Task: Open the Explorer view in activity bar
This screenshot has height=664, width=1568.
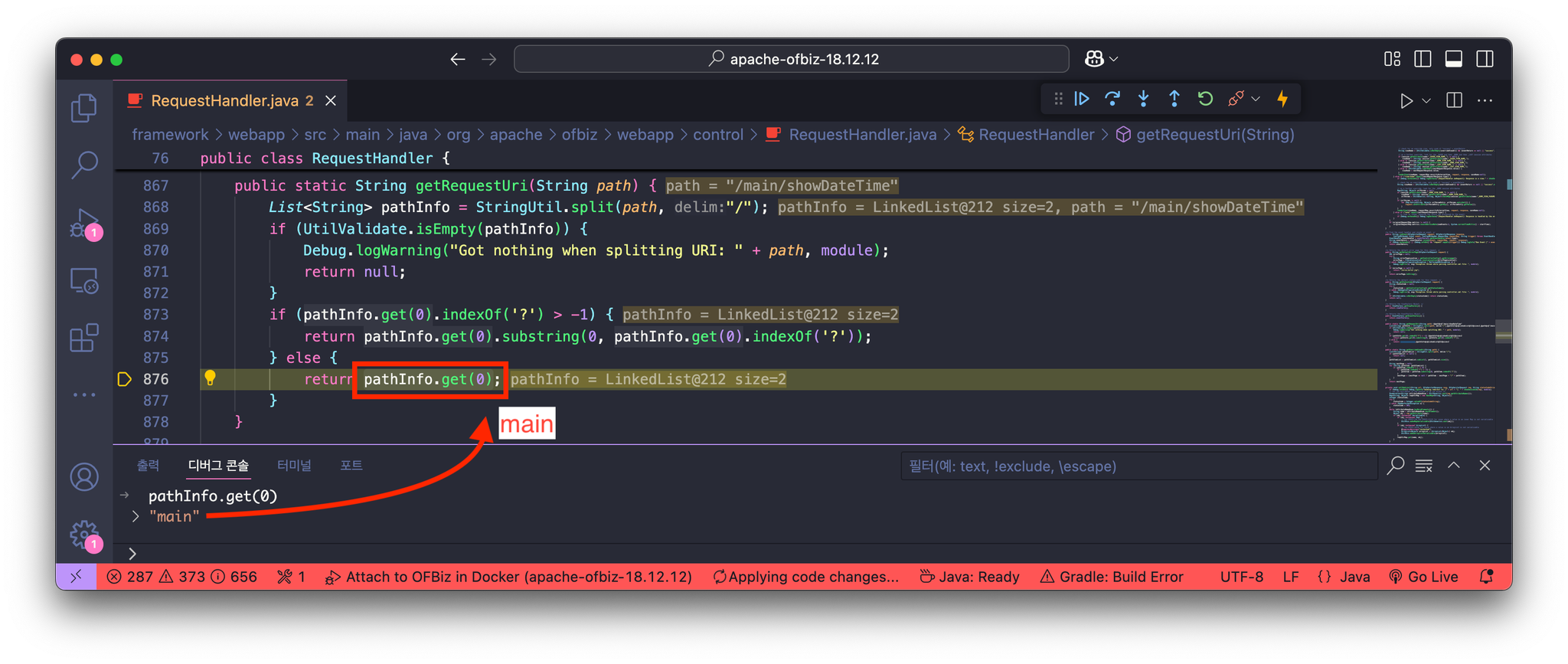Action: pos(84,109)
